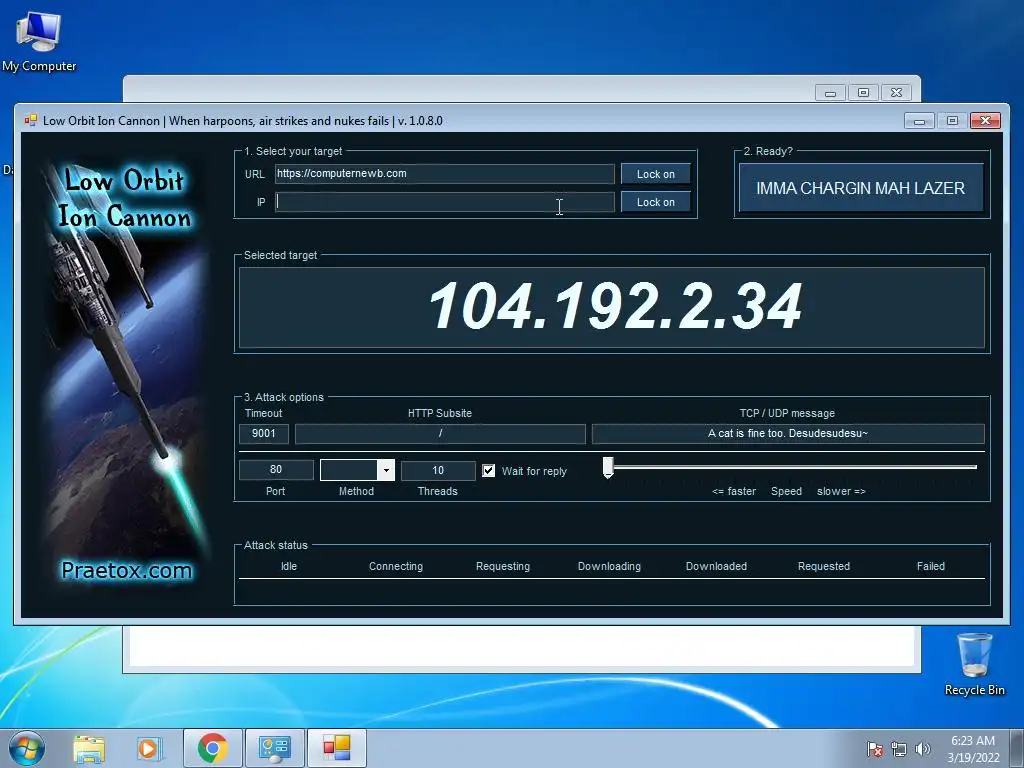Click the Failed status column header

[x=931, y=566]
